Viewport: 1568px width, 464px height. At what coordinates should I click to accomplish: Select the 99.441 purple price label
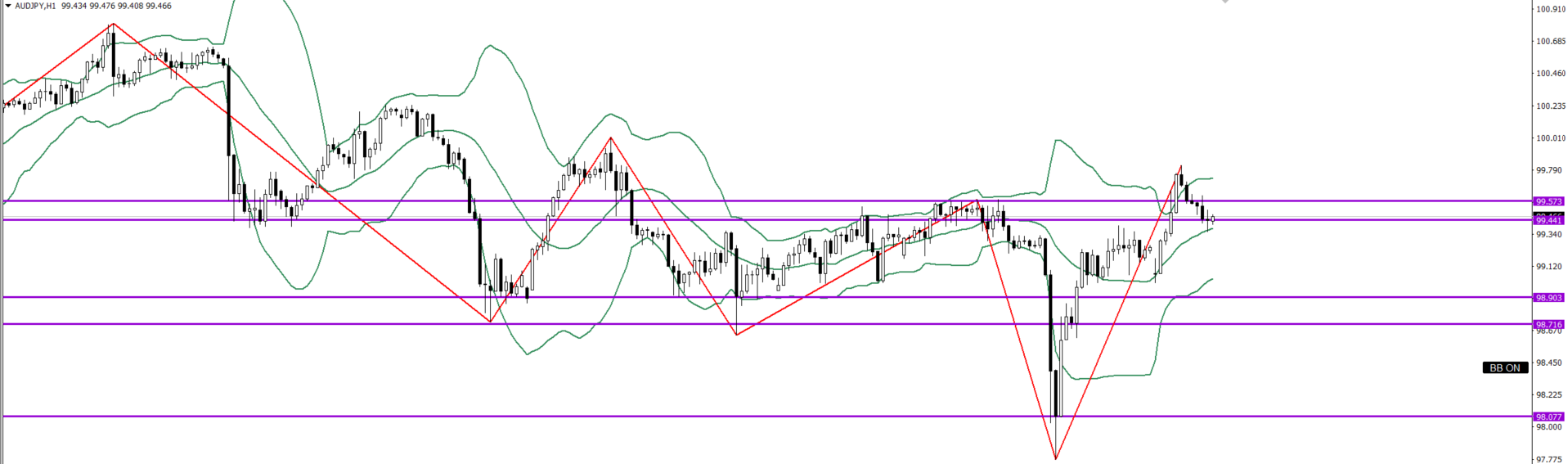coord(1548,220)
